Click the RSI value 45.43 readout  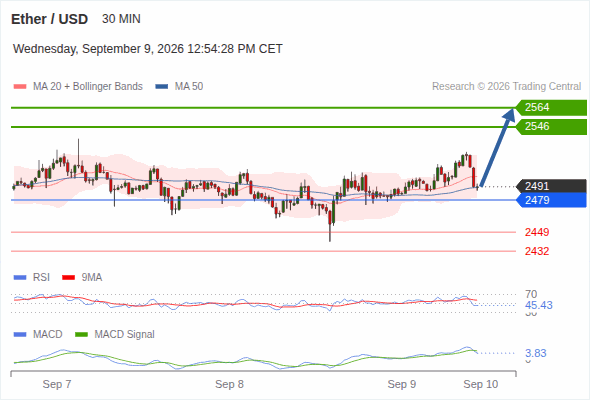538,305
